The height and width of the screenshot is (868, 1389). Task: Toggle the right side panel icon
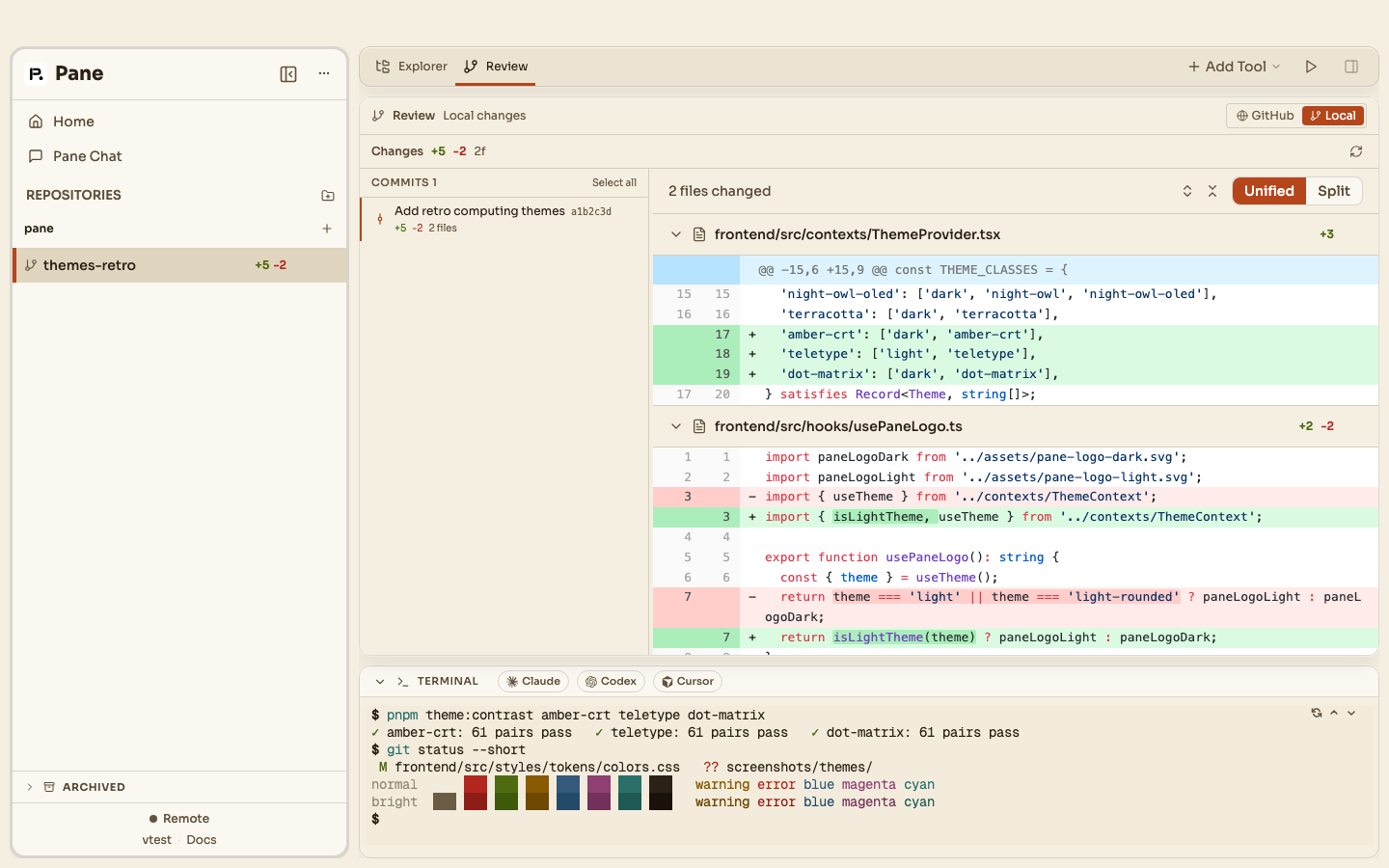[x=1351, y=67]
